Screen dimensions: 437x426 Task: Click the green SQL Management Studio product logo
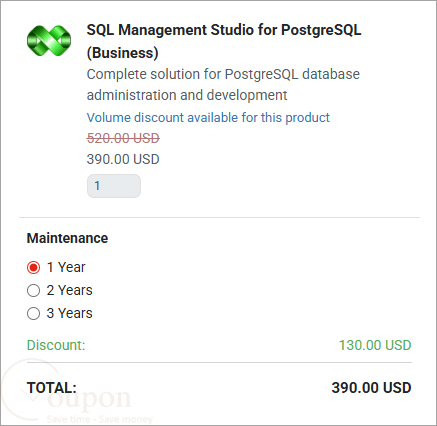pyautogui.click(x=49, y=41)
